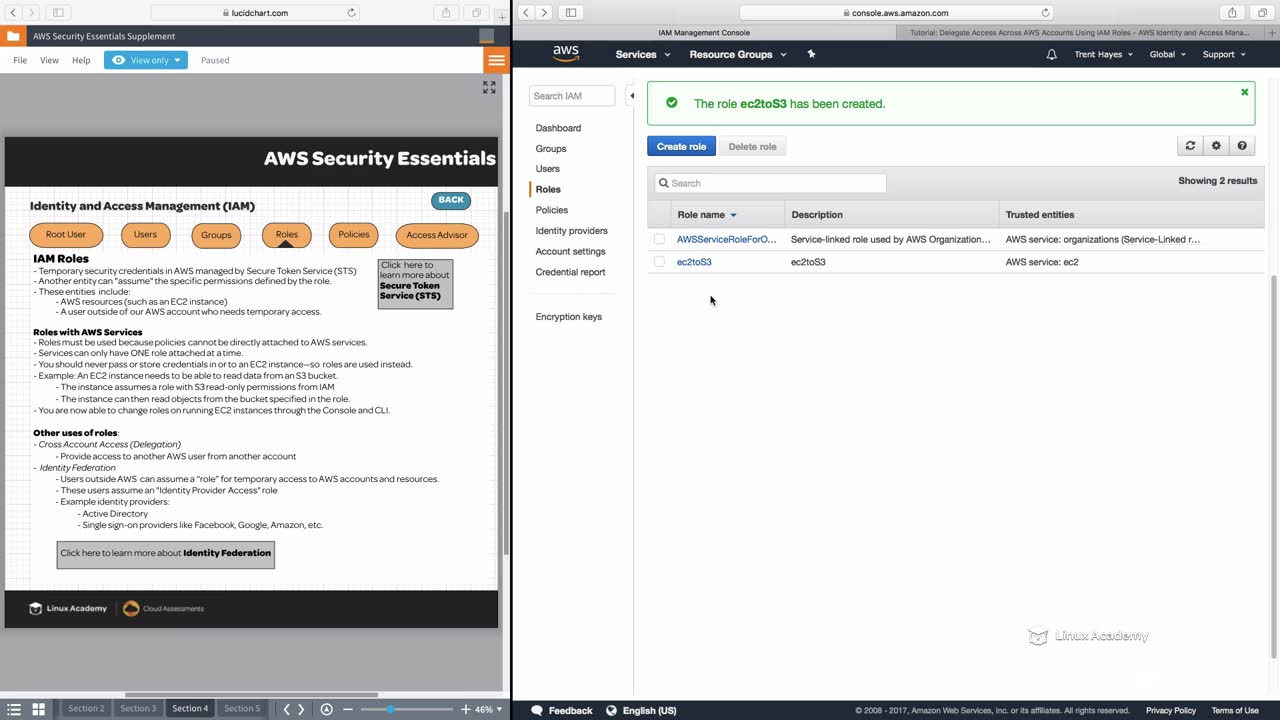Viewport: 1280px width, 720px height.
Task: Zoom in with the plus icon
Action: pos(466,709)
